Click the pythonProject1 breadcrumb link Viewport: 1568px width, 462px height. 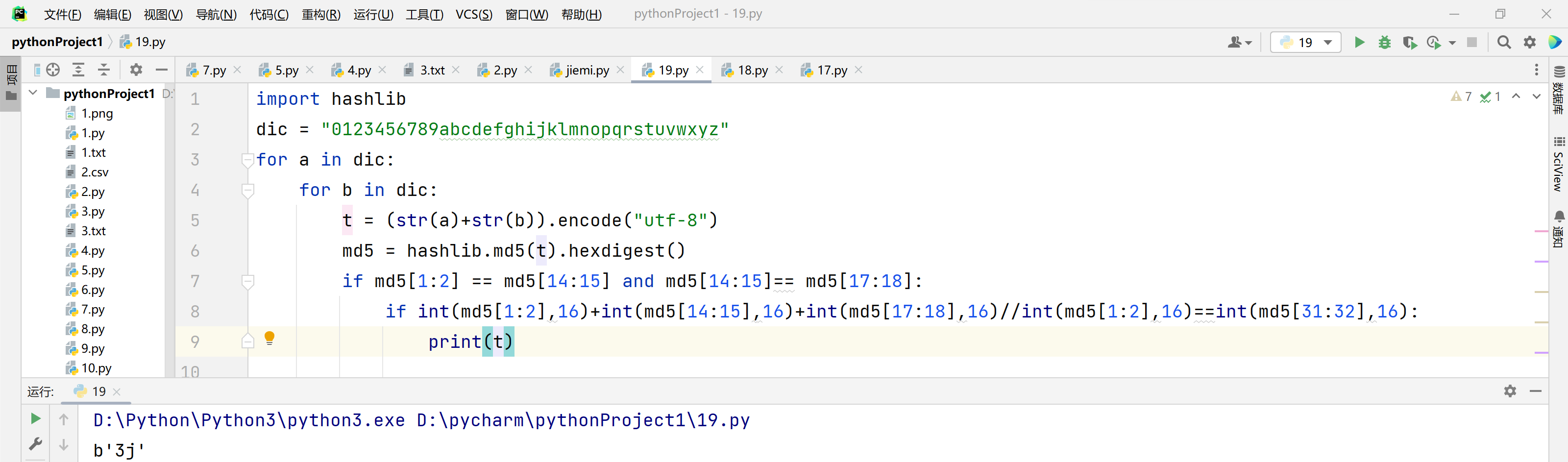(58, 41)
